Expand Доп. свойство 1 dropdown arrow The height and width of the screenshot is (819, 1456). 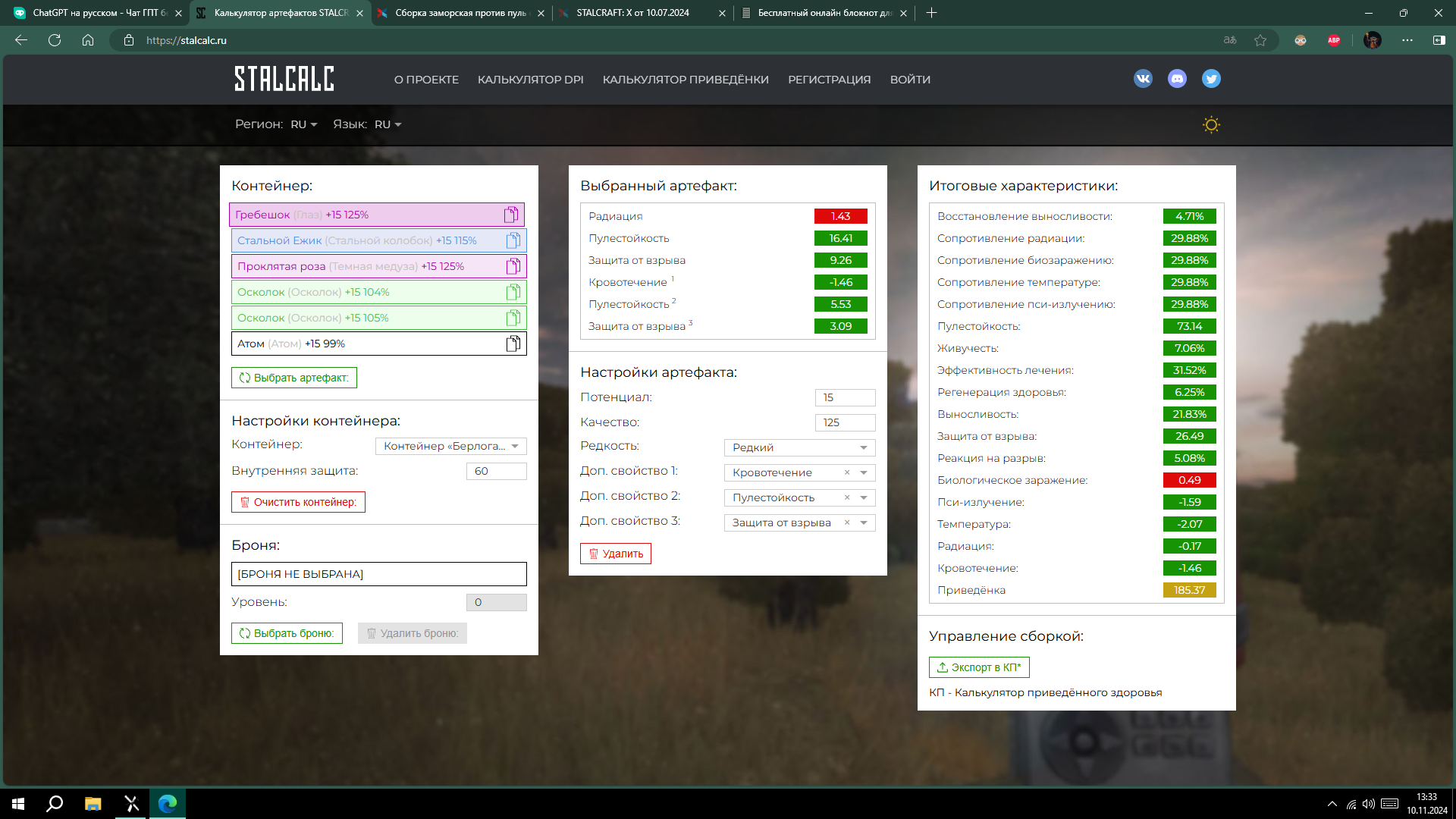point(864,472)
